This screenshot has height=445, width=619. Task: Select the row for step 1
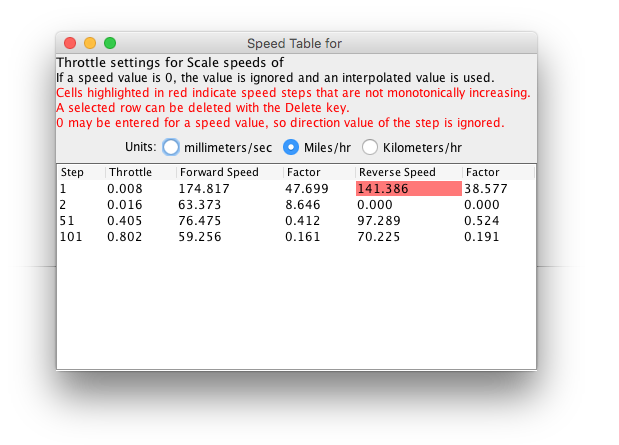tap(296, 188)
